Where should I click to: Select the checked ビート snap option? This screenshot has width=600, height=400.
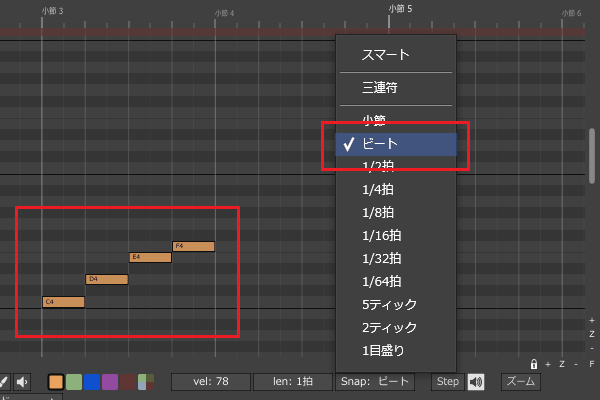[x=396, y=144]
